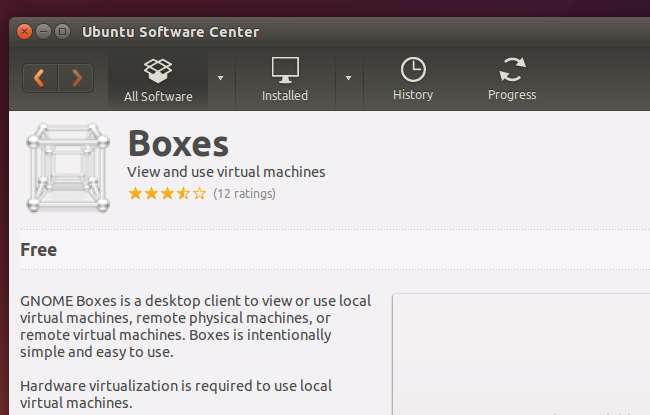Open the Boxes screenshot preview thumbnail
650x415 pixels.
point(520,355)
